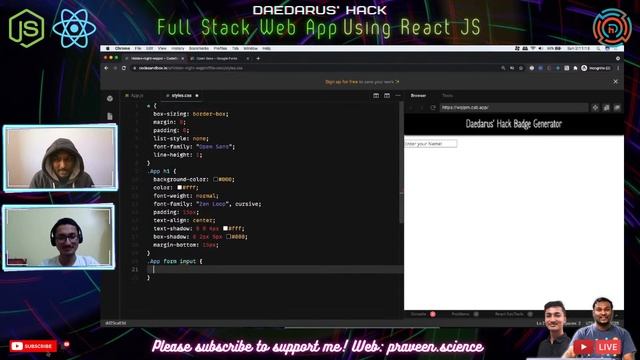640x360 pixels.
Task: Open the CodeSandbox menu icon in the sidebar
Action: [x=110, y=98]
